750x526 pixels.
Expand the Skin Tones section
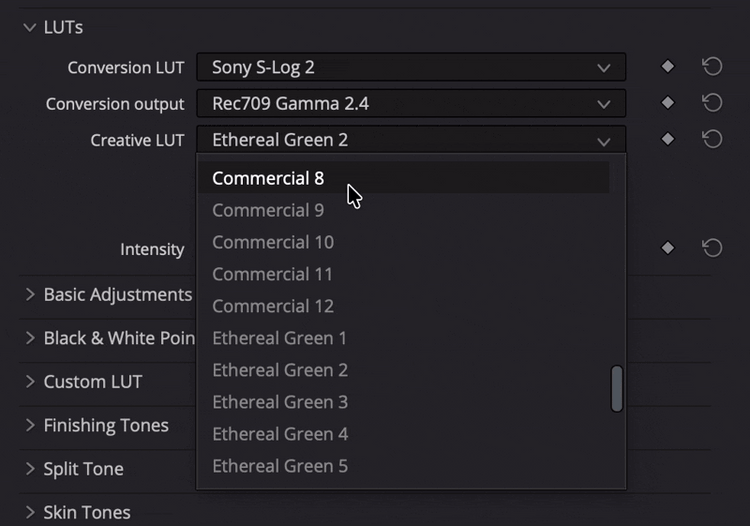pyautogui.click(x=30, y=512)
